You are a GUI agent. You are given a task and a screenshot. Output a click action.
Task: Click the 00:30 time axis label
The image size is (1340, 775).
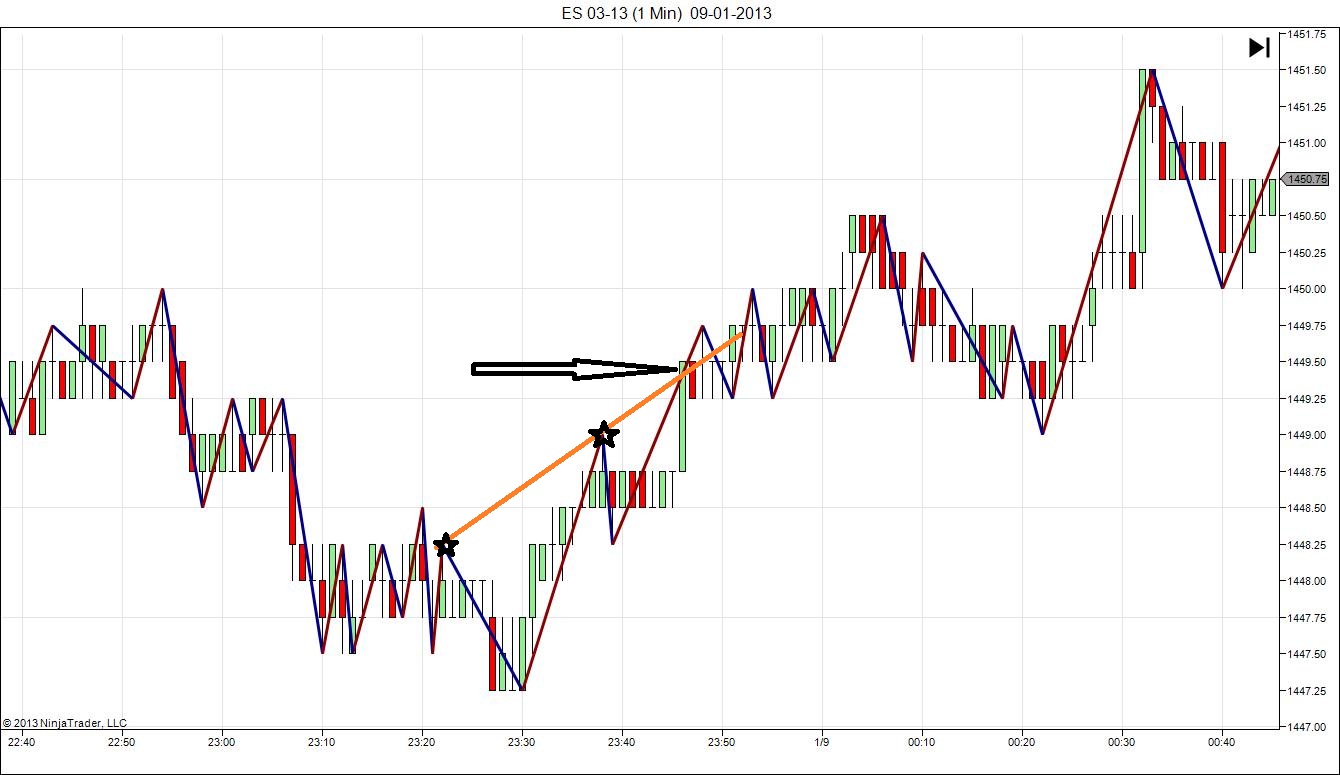[1122, 742]
